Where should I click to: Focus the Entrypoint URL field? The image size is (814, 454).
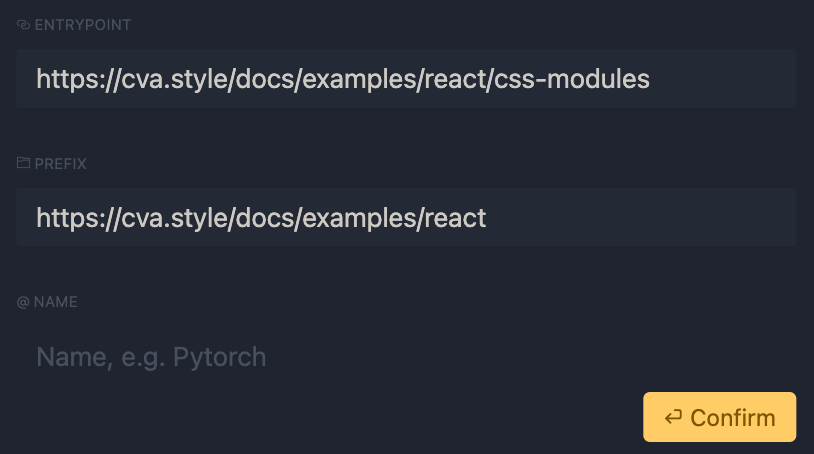406,78
